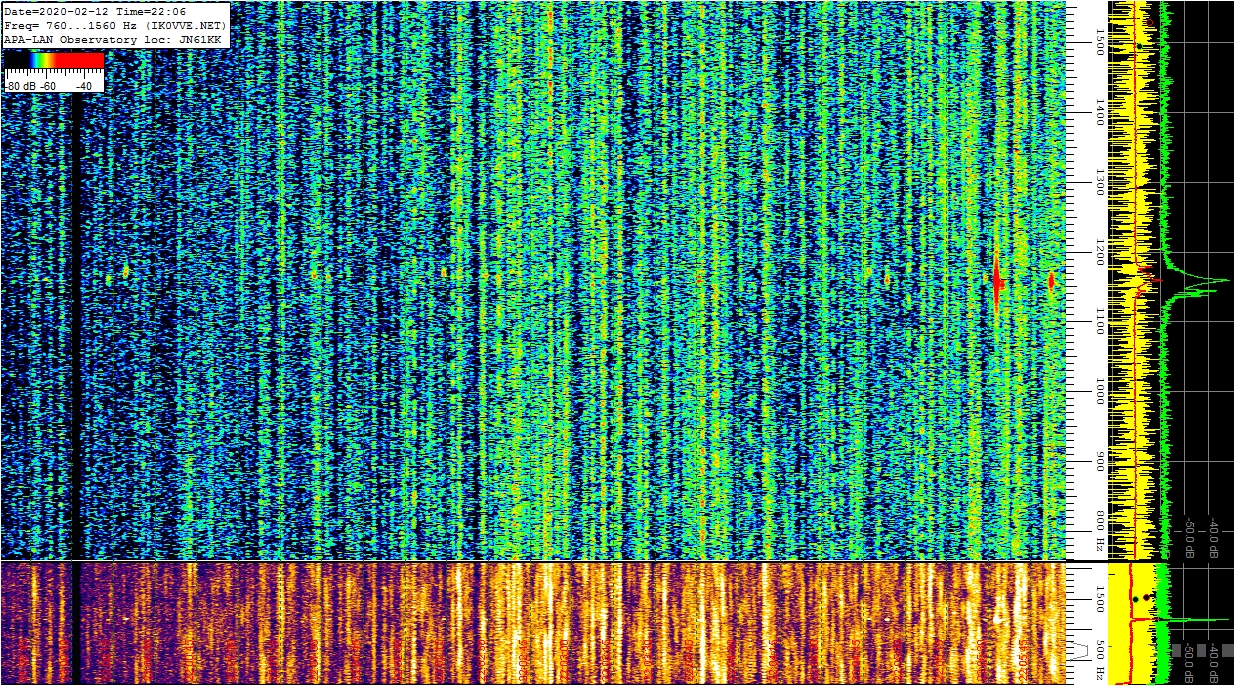
Task: Click the '800 Hz' frequency axis label
Action: [1099, 532]
